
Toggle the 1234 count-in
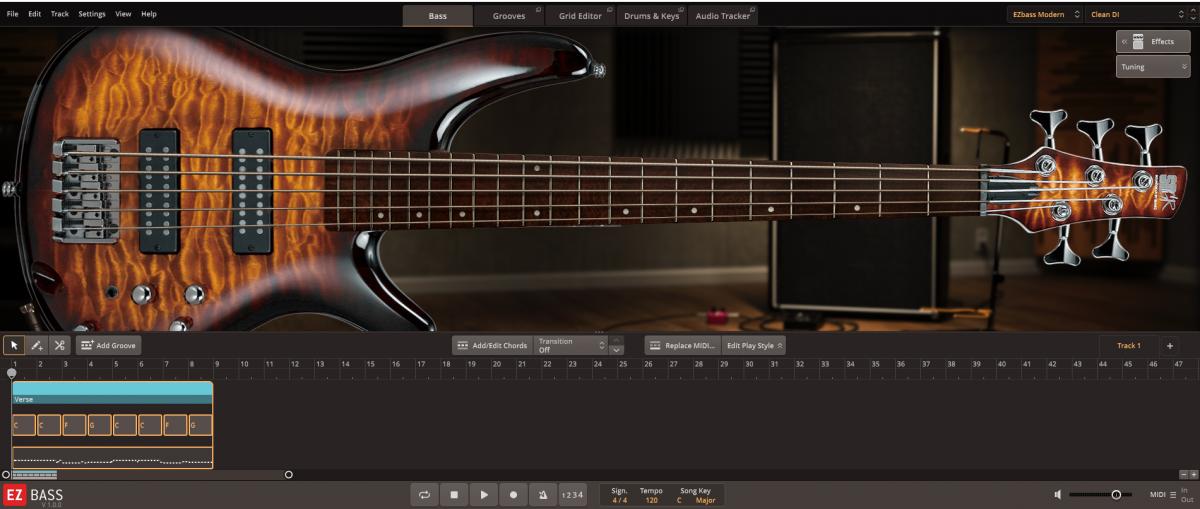click(x=572, y=494)
